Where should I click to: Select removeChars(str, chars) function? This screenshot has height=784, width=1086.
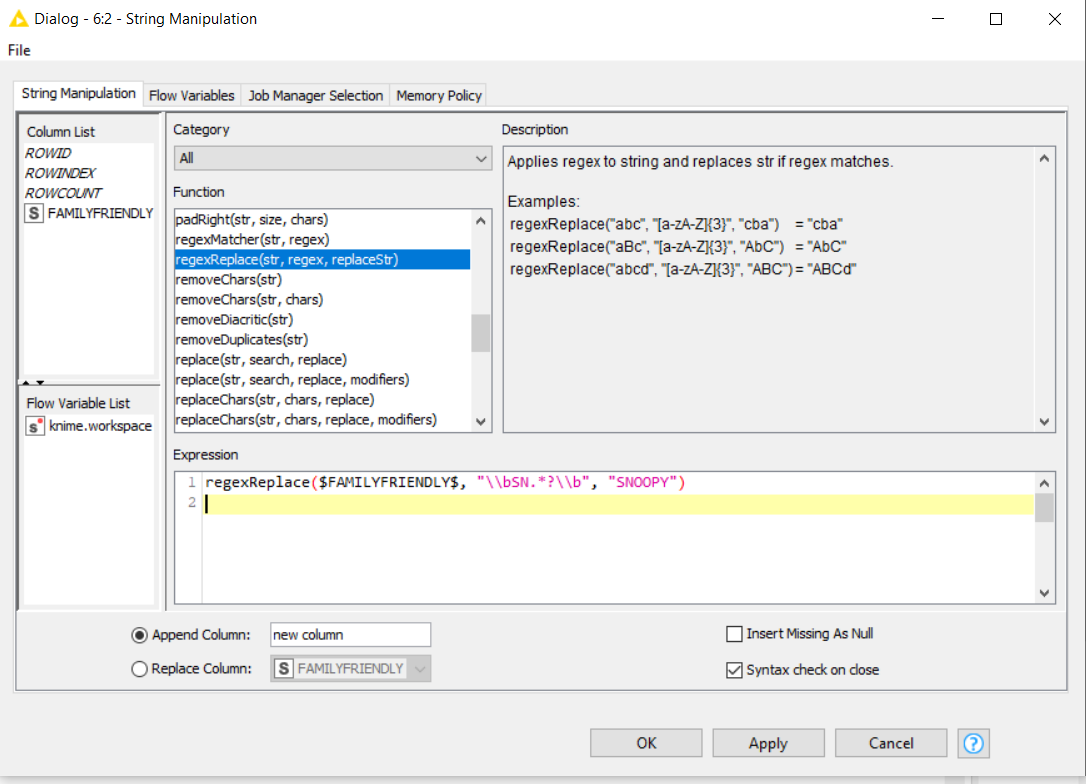click(322, 300)
